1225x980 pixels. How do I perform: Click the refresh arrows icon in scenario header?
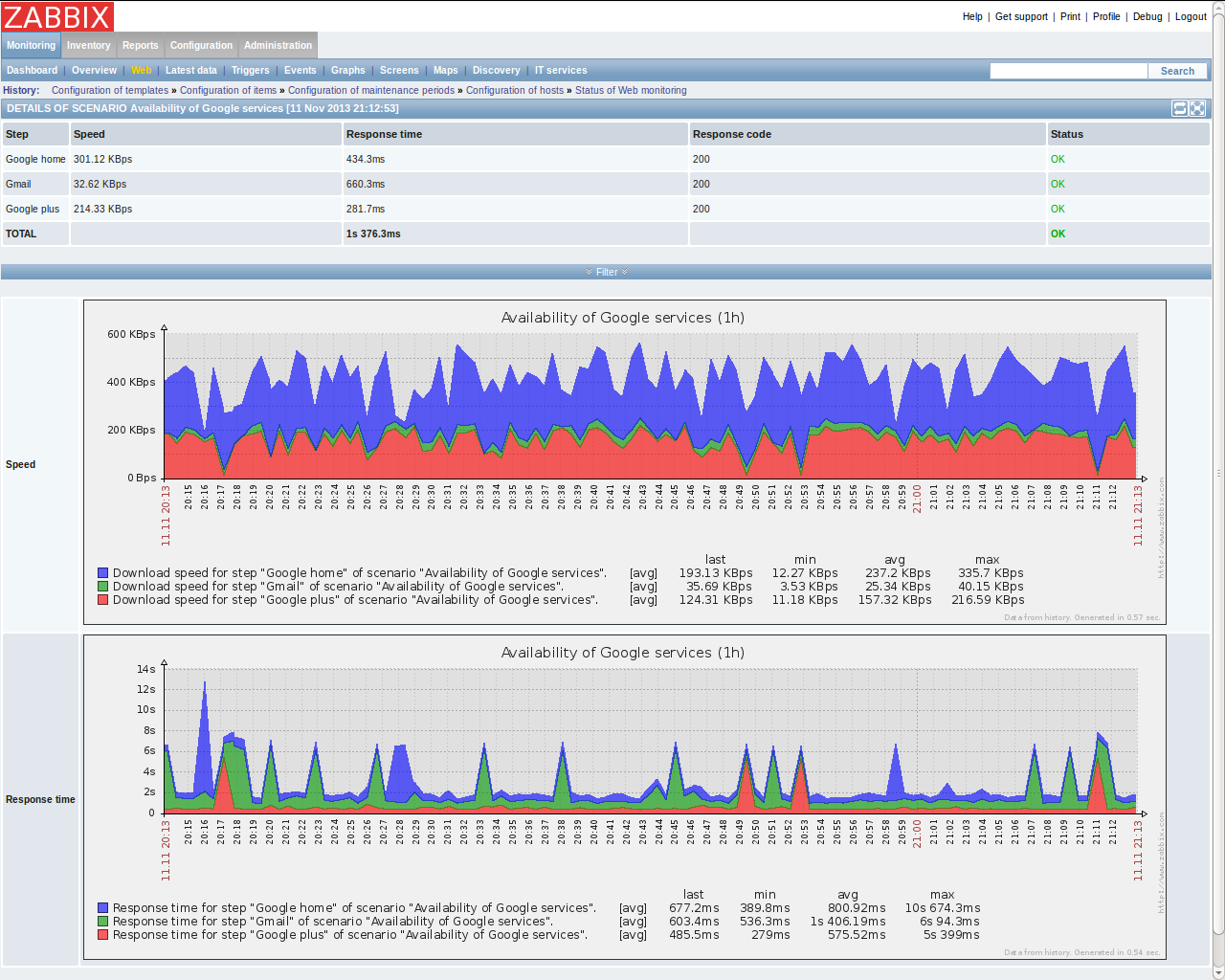click(1180, 109)
